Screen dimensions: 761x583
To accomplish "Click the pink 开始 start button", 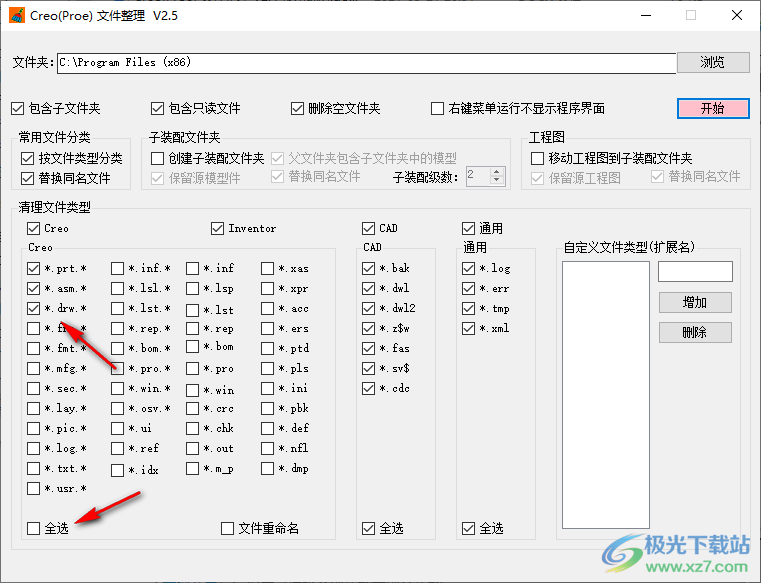I will [x=713, y=108].
